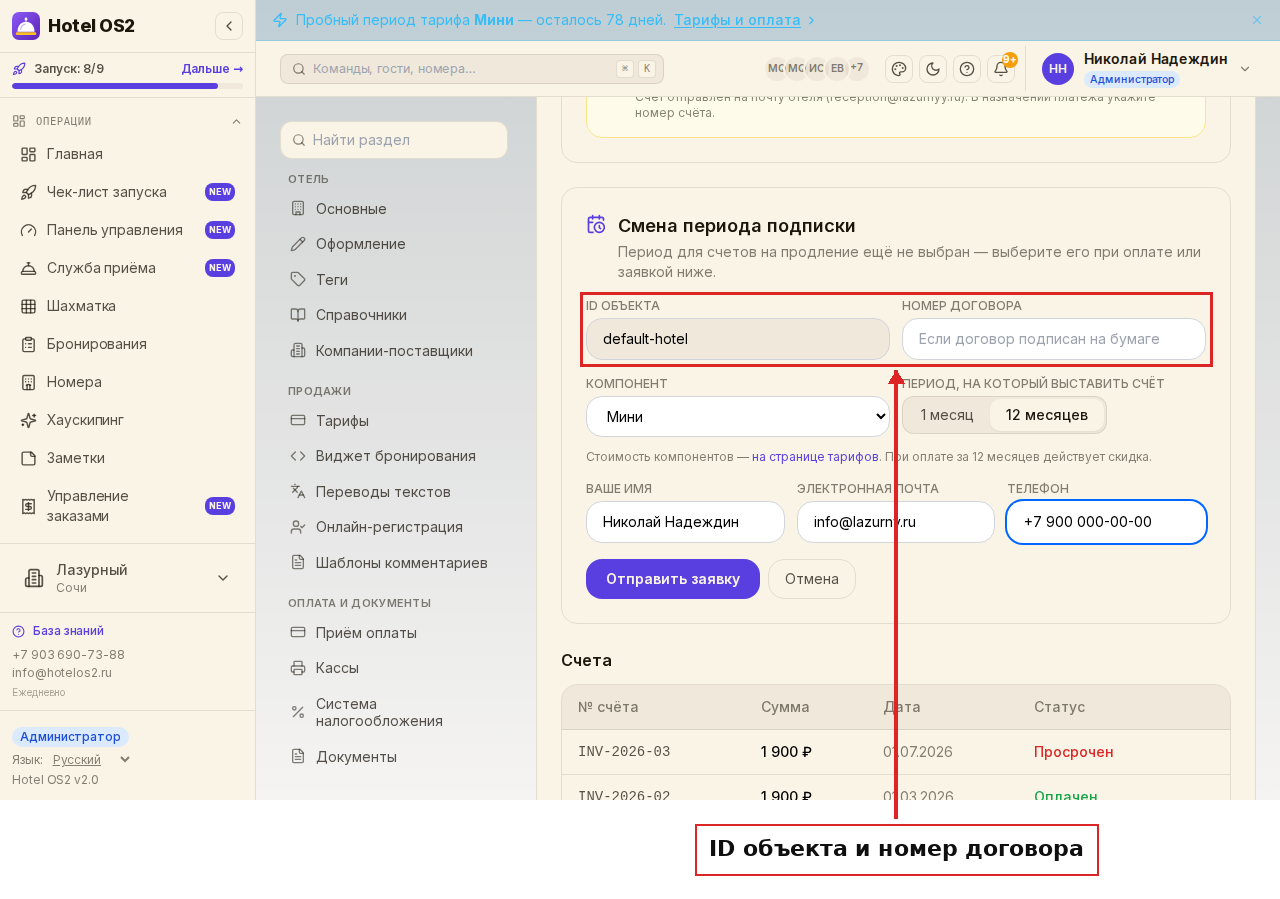Open Оформление settings
Viewport: 1280px width, 899px height.
tap(394, 244)
